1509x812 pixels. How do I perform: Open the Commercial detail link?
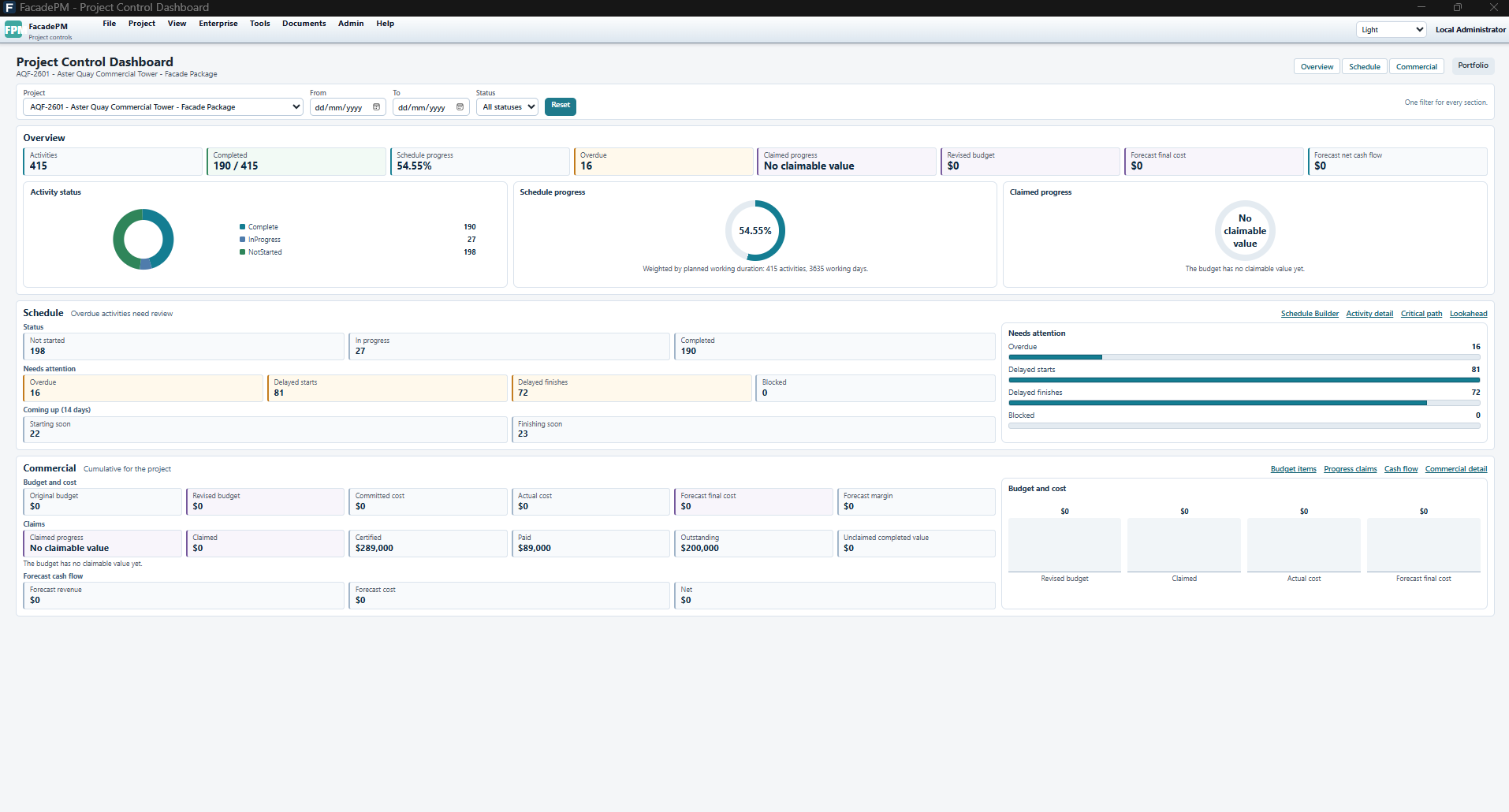pyautogui.click(x=1456, y=469)
